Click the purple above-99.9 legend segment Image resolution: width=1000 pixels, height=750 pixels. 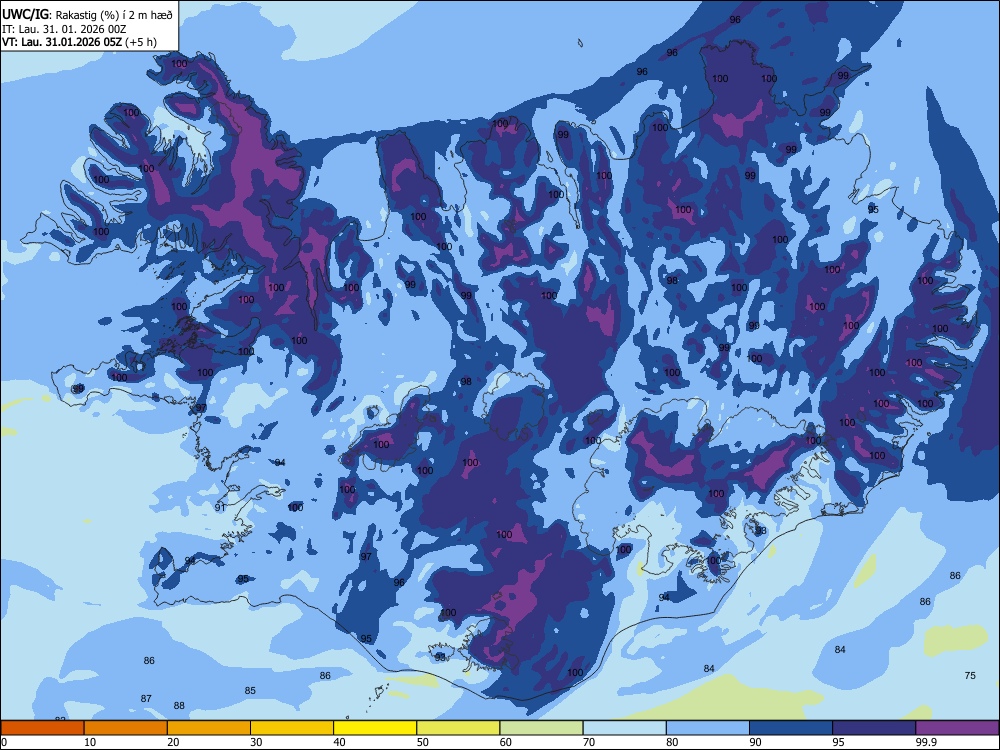pos(957,728)
